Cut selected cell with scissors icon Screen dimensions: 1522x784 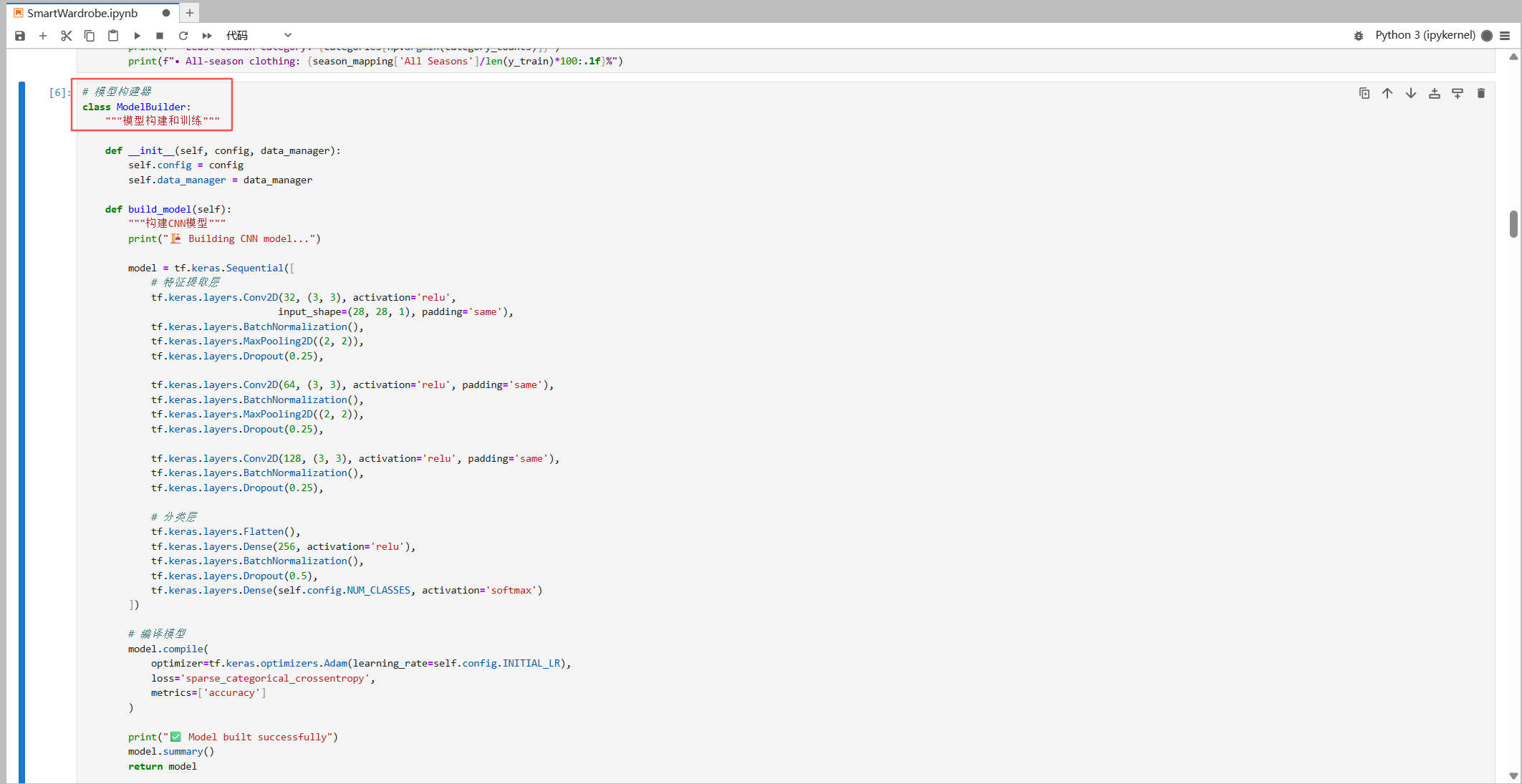click(x=67, y=36)
